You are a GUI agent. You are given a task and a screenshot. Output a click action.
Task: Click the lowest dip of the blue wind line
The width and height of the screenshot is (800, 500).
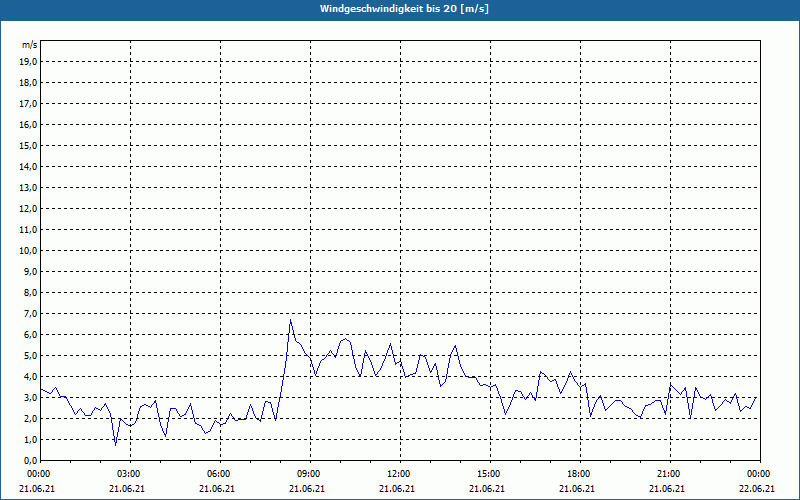pos(115,445)
